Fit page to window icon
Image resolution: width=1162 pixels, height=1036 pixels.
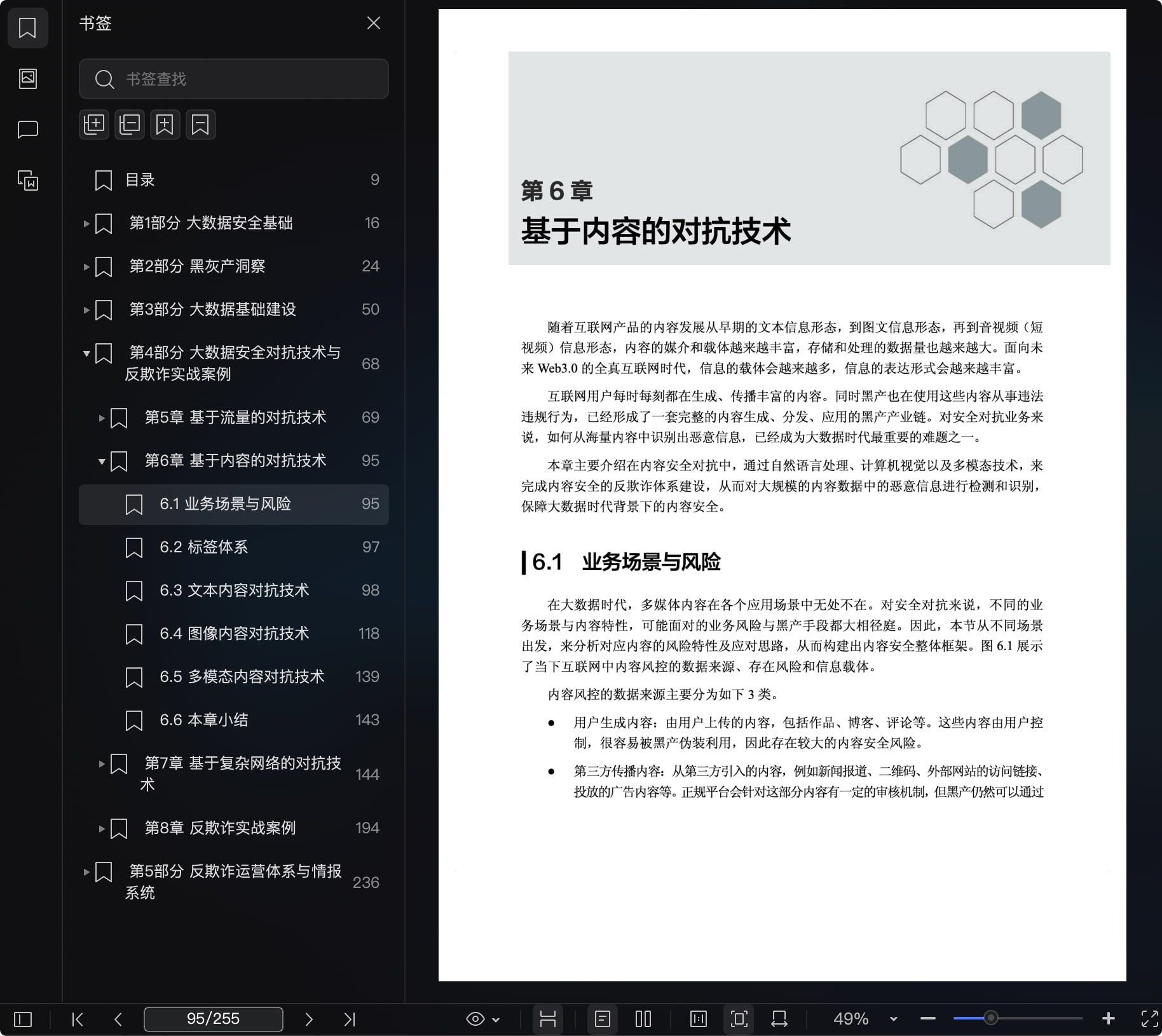coord(739,1019)
